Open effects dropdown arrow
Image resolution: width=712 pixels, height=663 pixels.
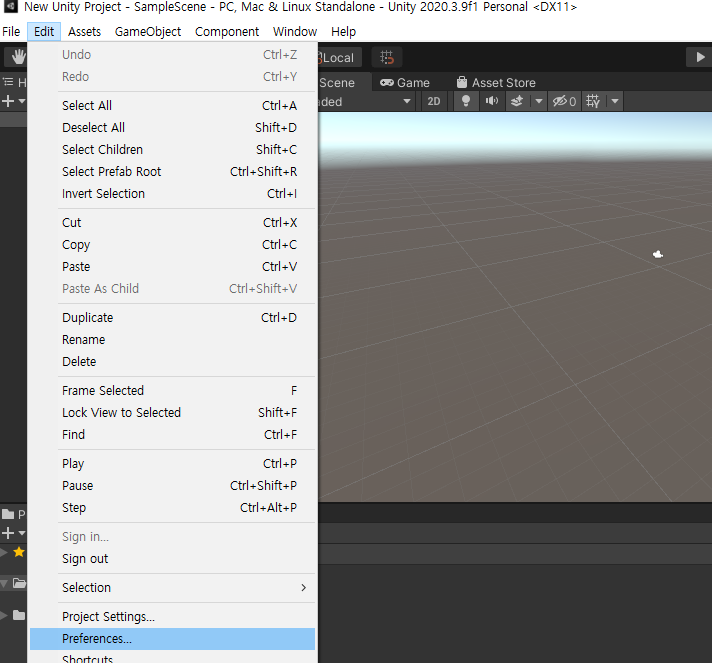539,101
